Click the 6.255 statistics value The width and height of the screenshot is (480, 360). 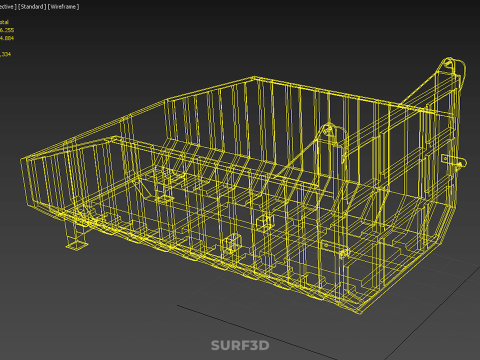(7, 30)
